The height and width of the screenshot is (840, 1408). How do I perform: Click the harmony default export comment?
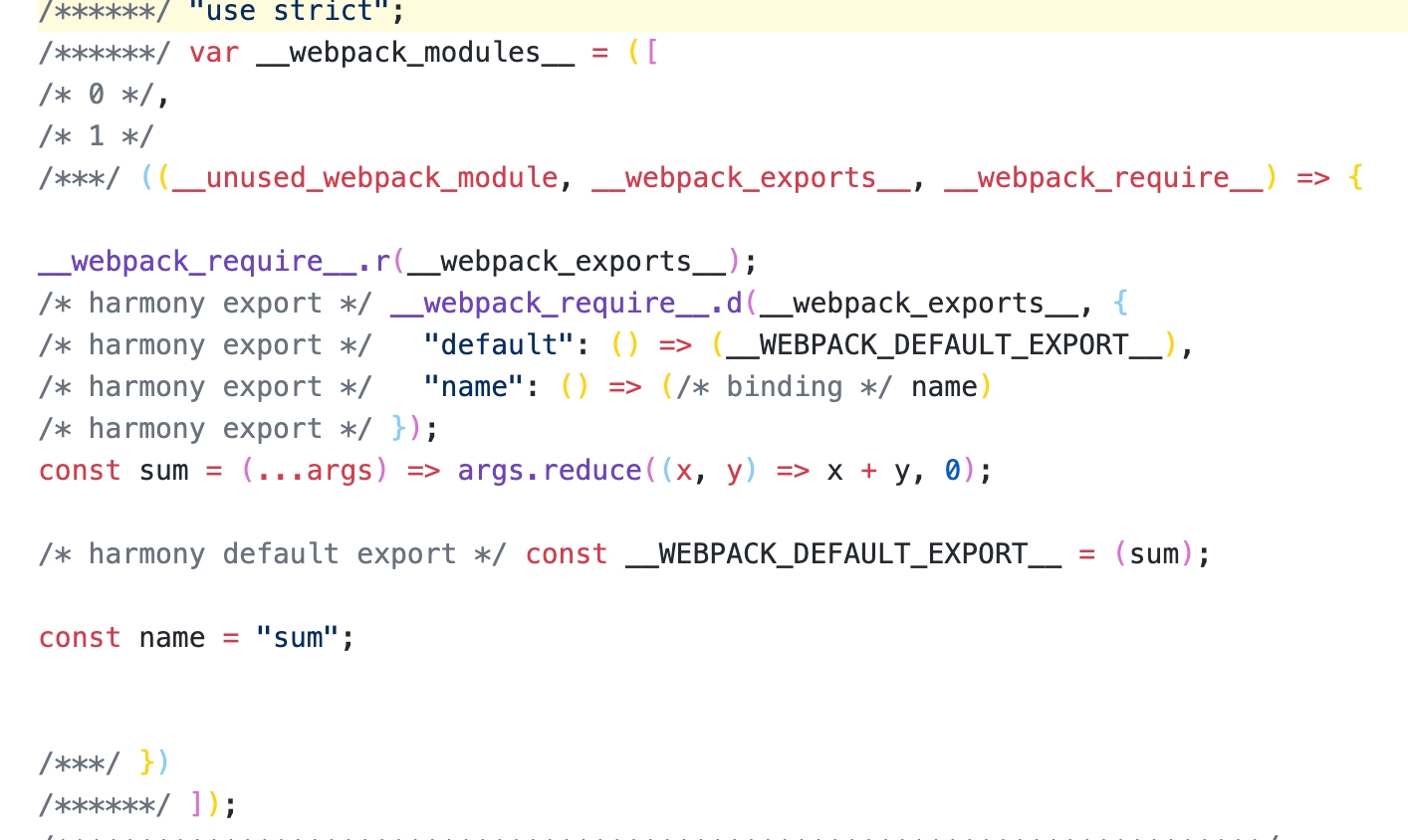pos(273,553)
